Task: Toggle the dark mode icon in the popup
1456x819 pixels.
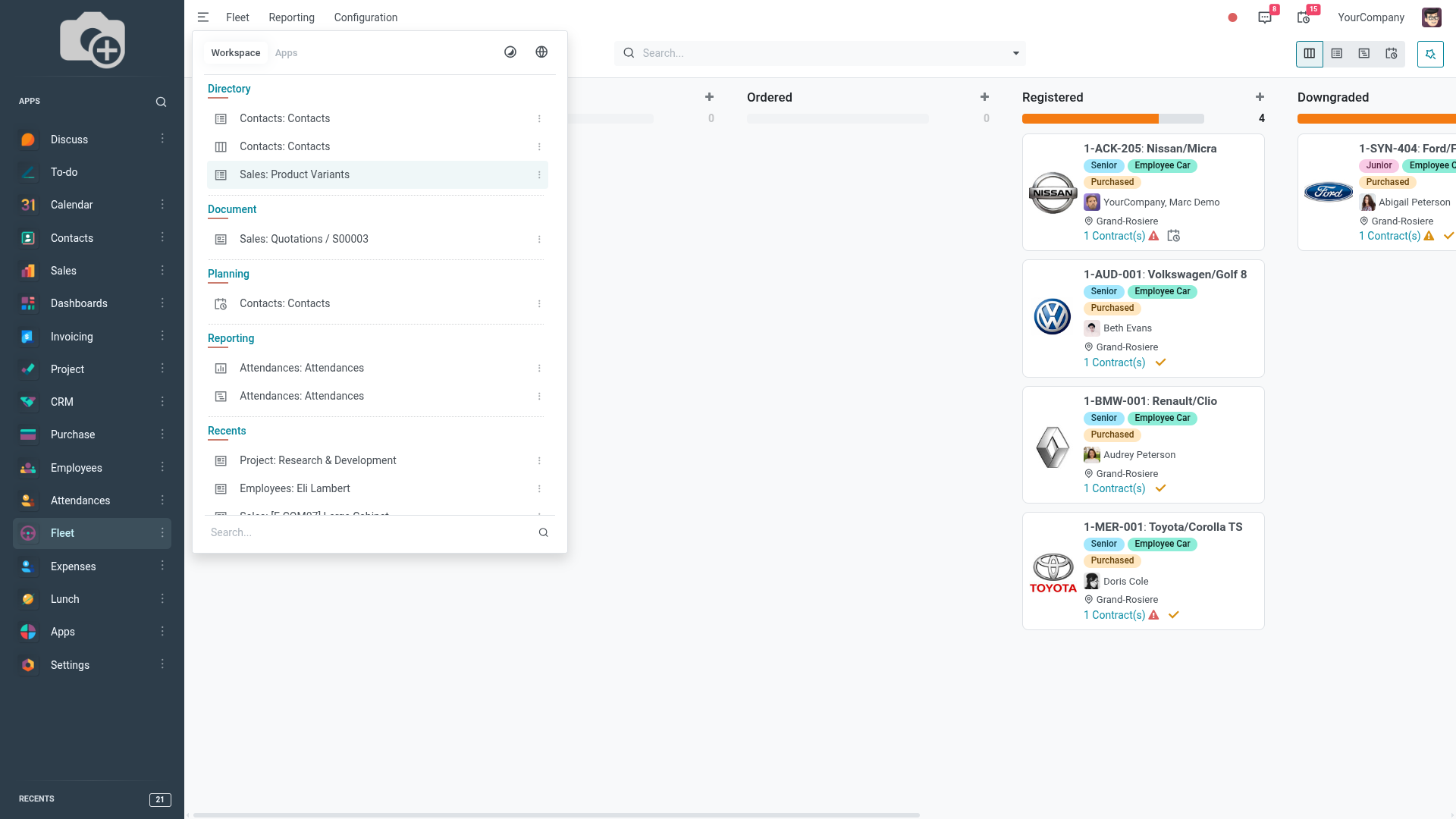Action: click(x=510, y=52)
